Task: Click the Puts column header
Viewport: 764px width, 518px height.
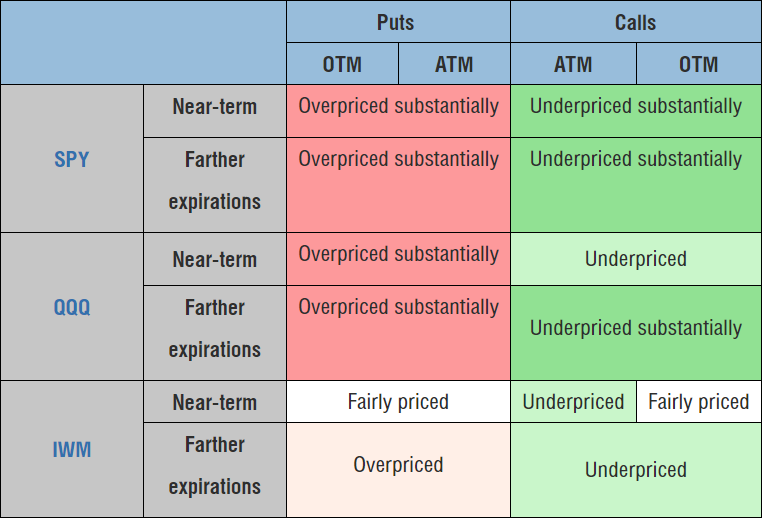Action: (398, 22)
